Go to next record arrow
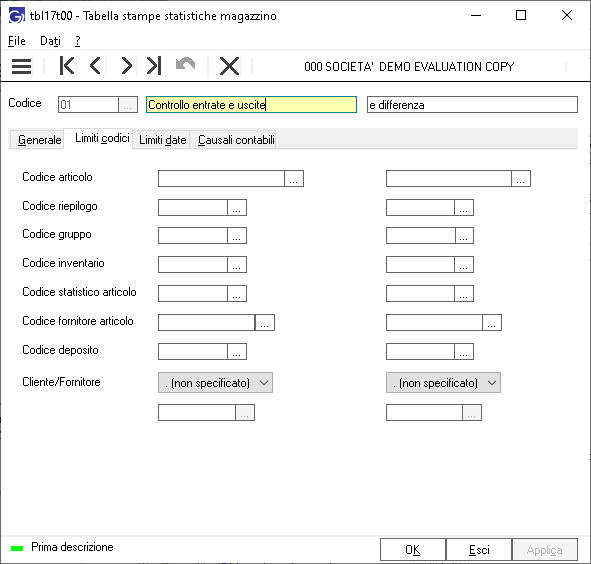Viewport: 591px width, 564px height. (126, 66)
